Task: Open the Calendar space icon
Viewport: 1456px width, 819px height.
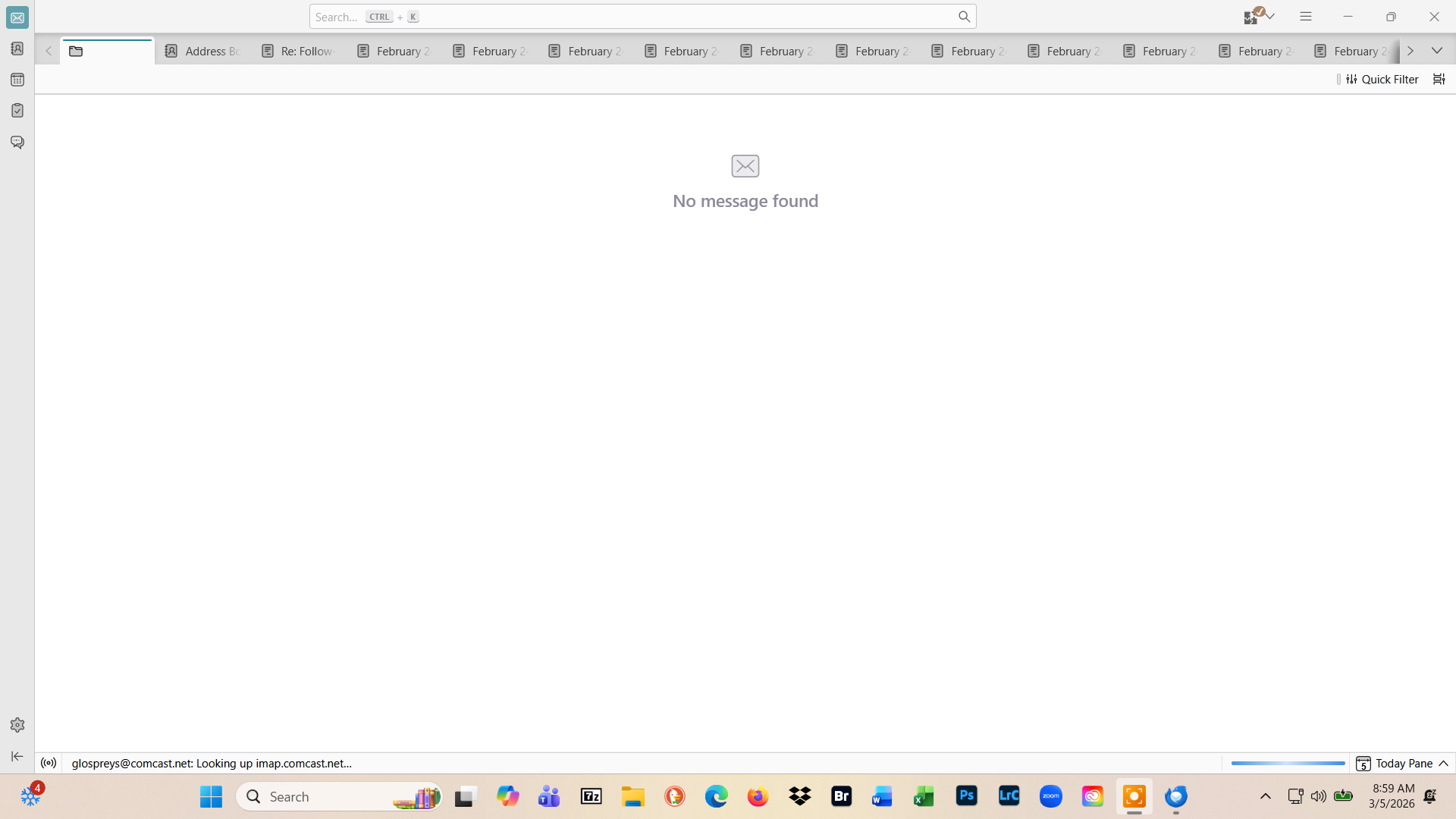Action: [17, 80]
